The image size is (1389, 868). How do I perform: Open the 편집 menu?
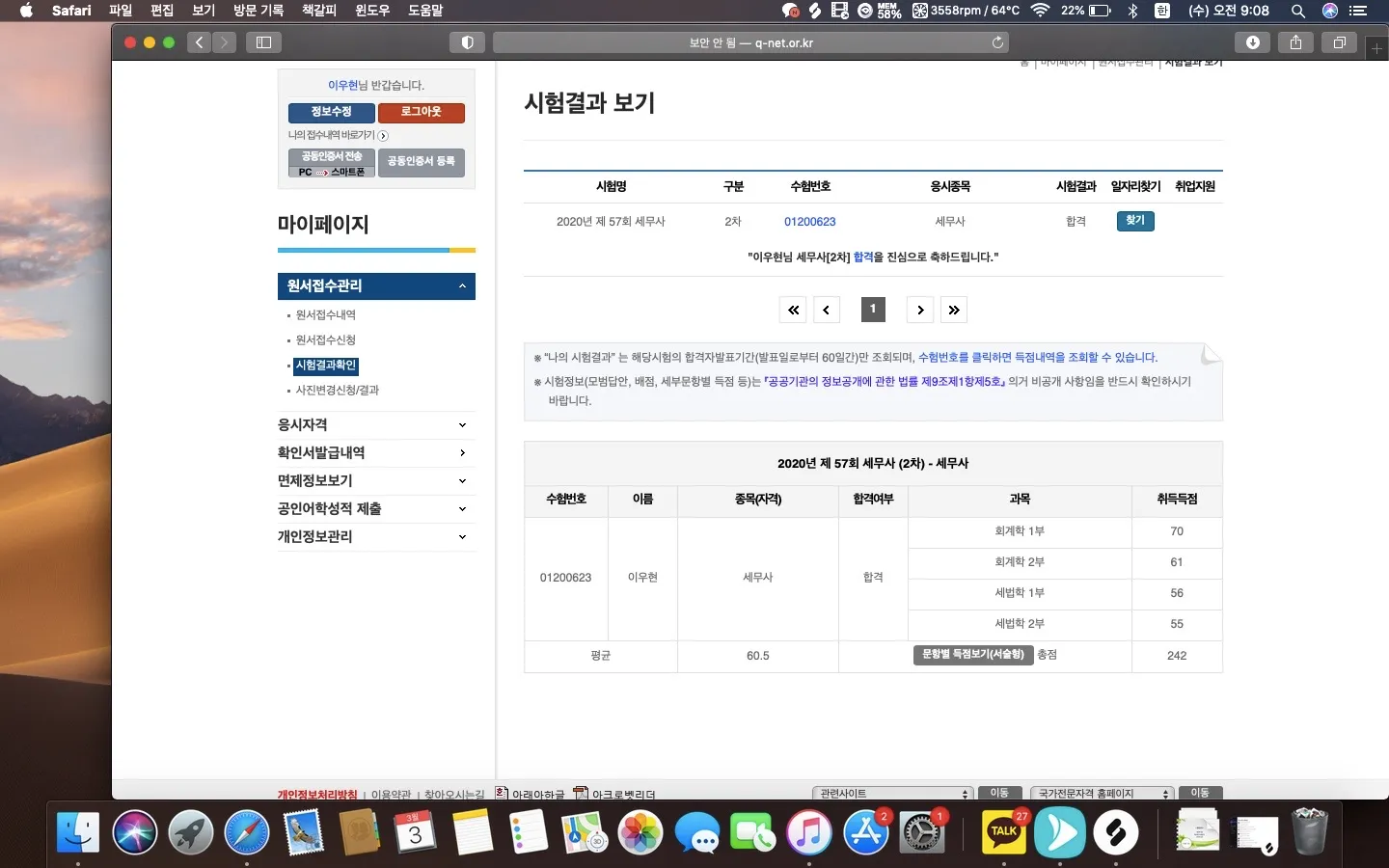tap(162, 11)
